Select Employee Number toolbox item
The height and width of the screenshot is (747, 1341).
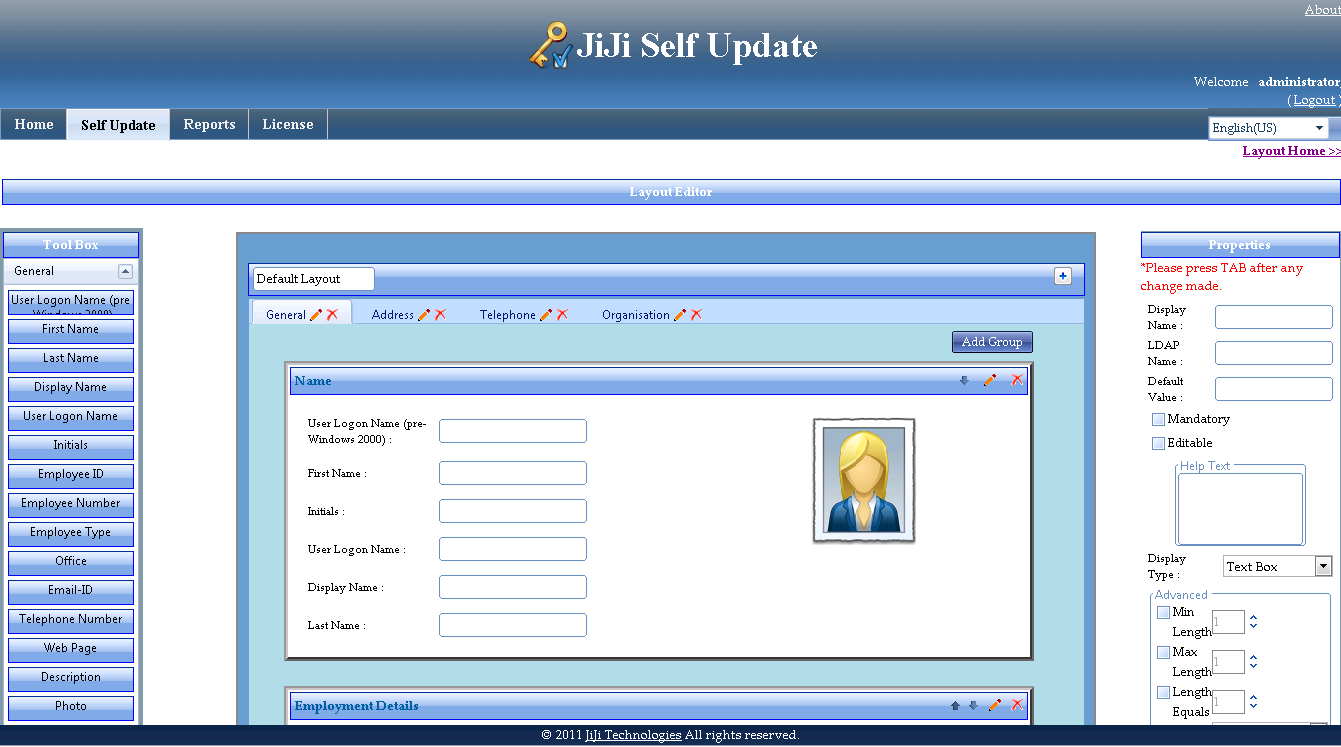click(71, 505)
